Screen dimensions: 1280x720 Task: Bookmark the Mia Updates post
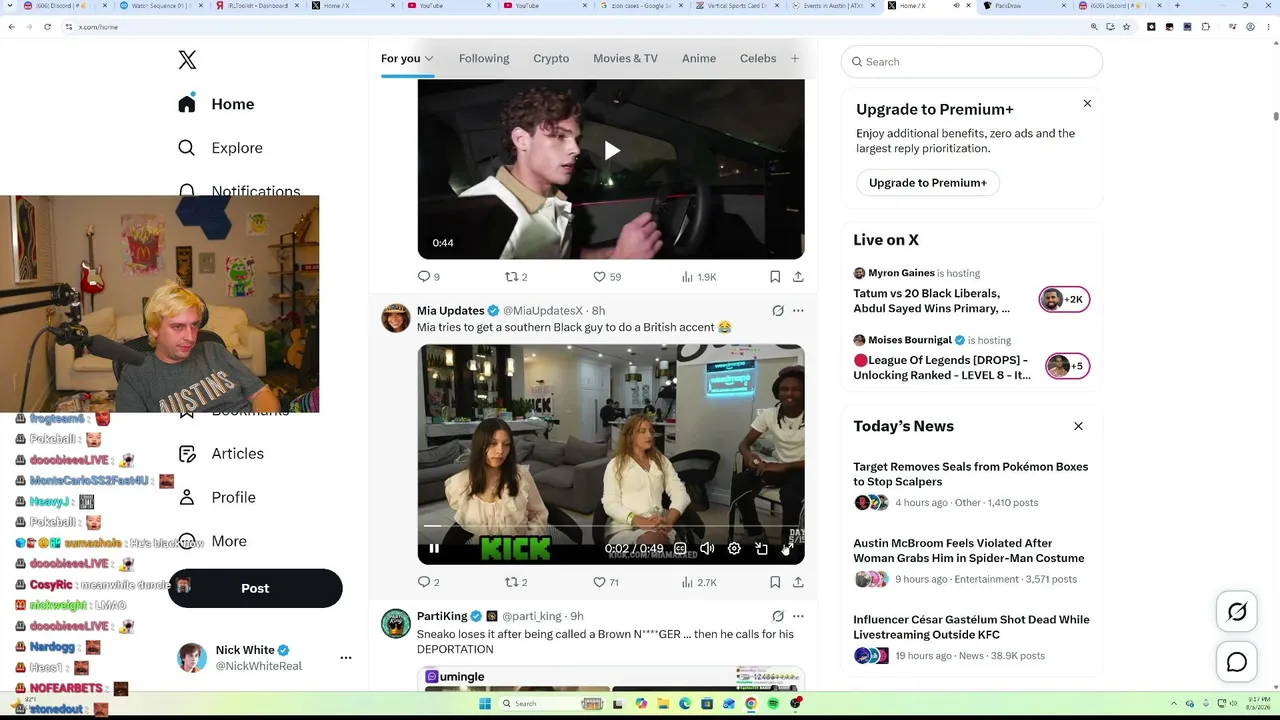pyautogui.click(x=775, y=582)
